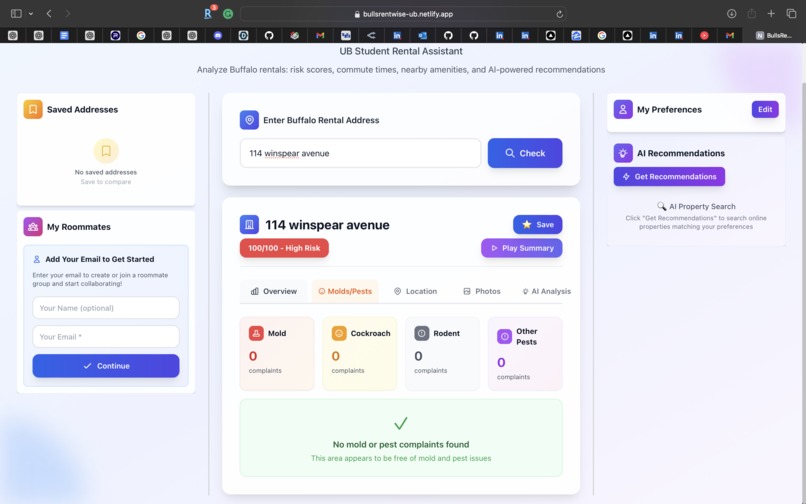
Task: Click the Rodent complaints card count
Action: (418, 356)
